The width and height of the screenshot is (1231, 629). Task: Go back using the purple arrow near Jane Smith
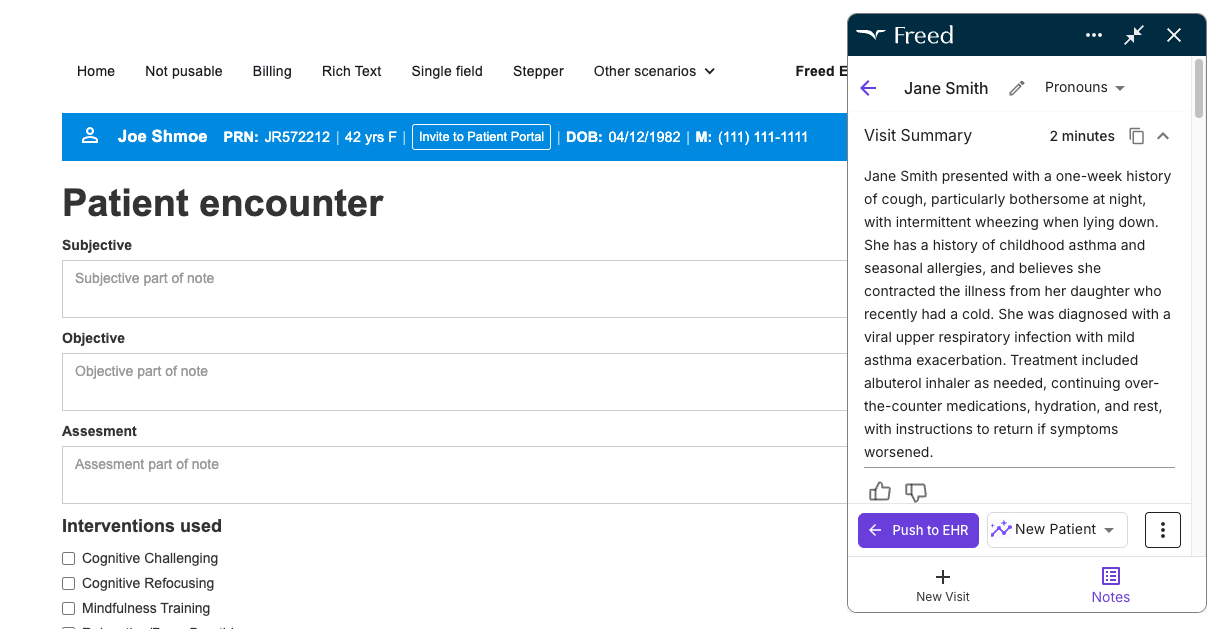click(x=868, y=88)
